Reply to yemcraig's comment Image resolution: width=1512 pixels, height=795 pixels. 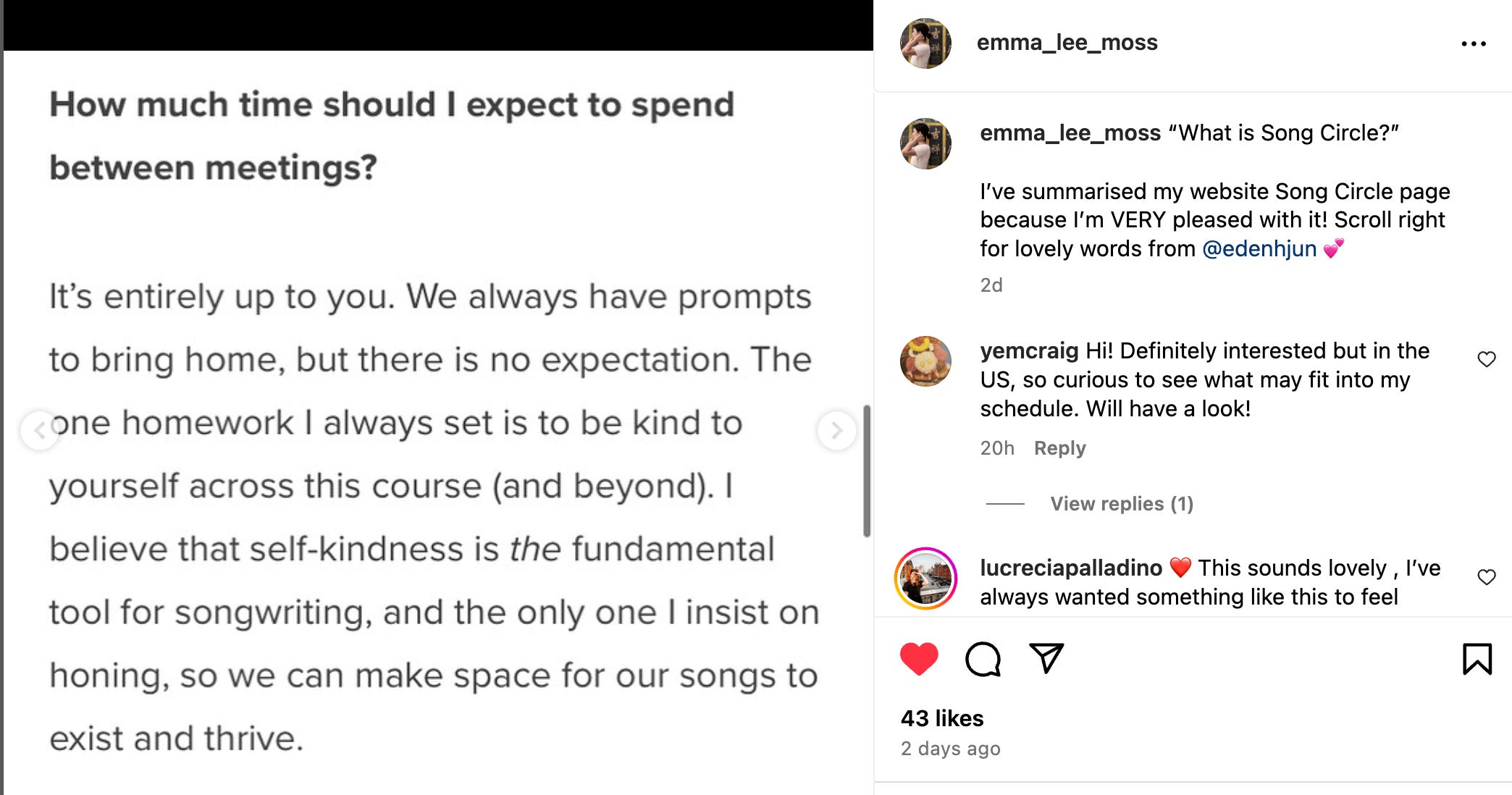click(1059, 448)
